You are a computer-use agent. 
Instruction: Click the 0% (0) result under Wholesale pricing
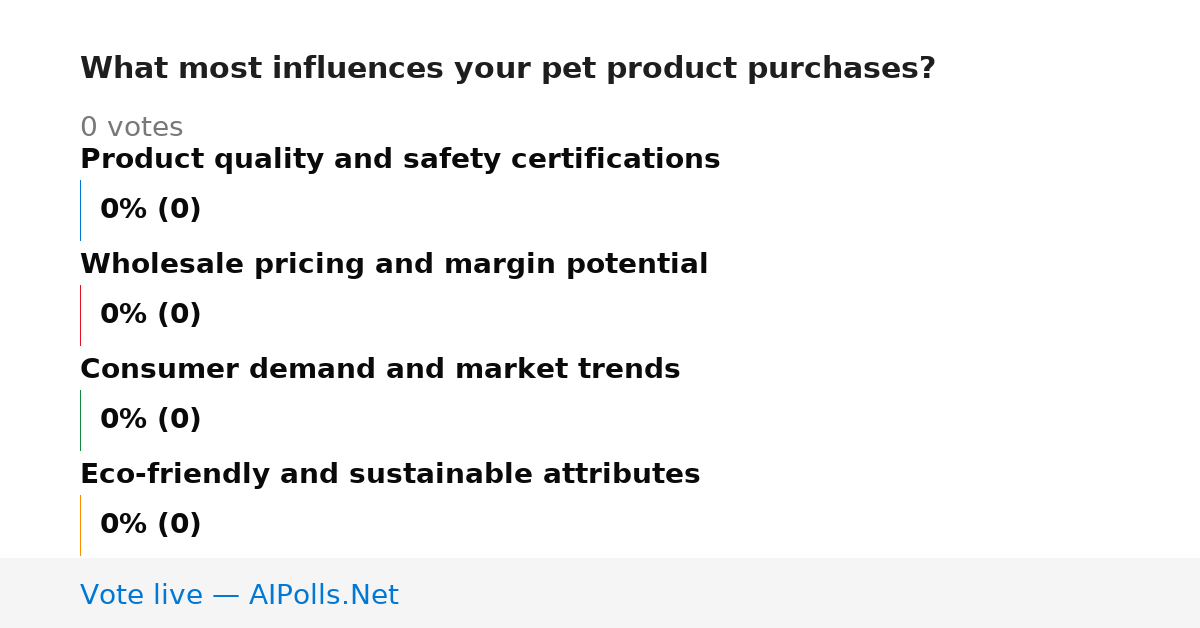pyautogui.click(x=151, y=315)
